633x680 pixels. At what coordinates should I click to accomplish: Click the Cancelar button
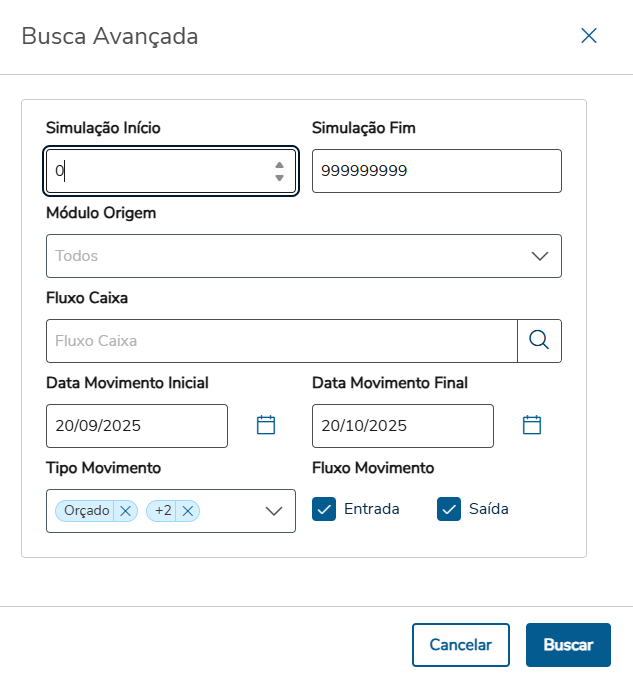[460, 645]
